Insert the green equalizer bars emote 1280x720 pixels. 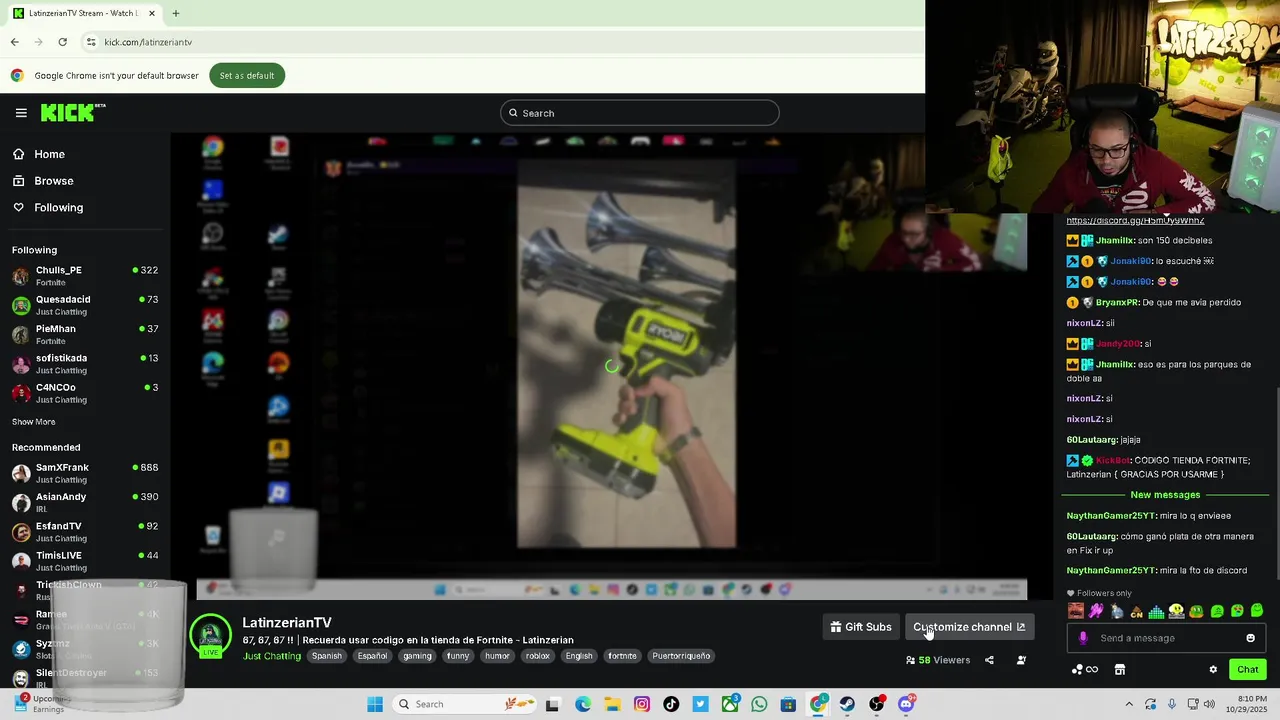(1156, 611)
